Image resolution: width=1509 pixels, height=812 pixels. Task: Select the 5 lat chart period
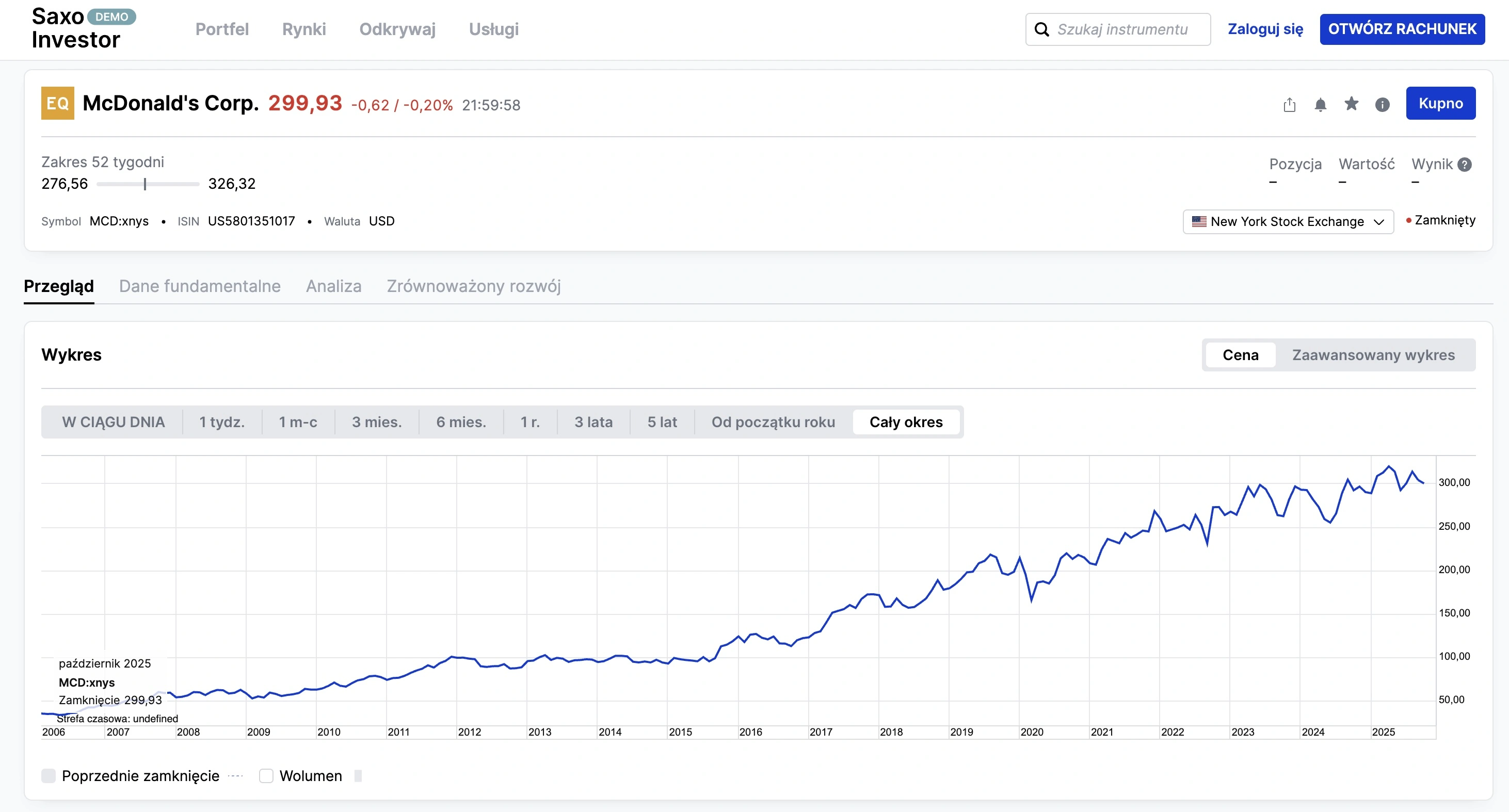[x=662, y=422]
